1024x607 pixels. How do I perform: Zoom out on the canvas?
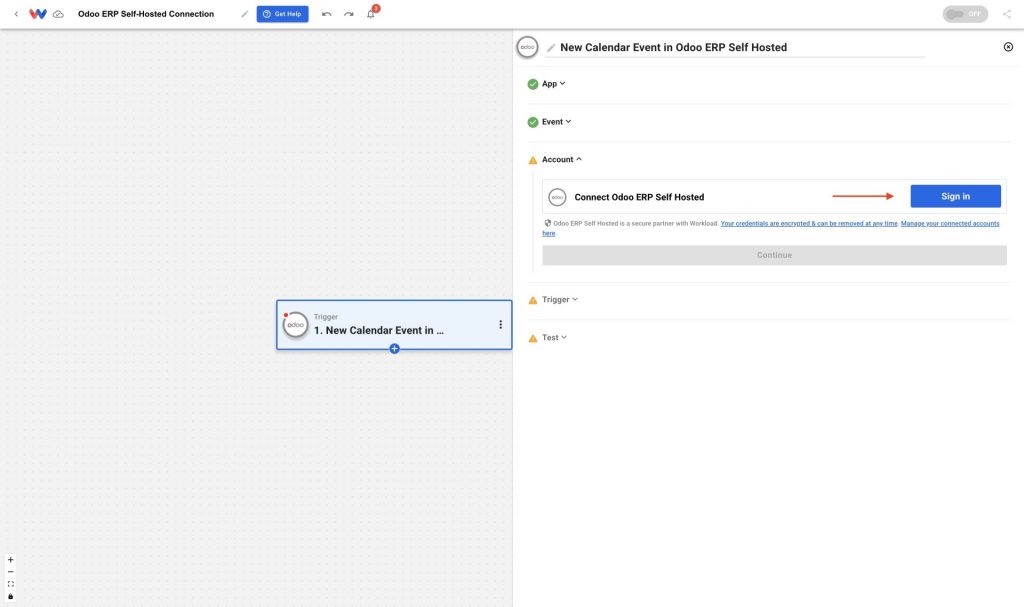[x=10, y=572]
